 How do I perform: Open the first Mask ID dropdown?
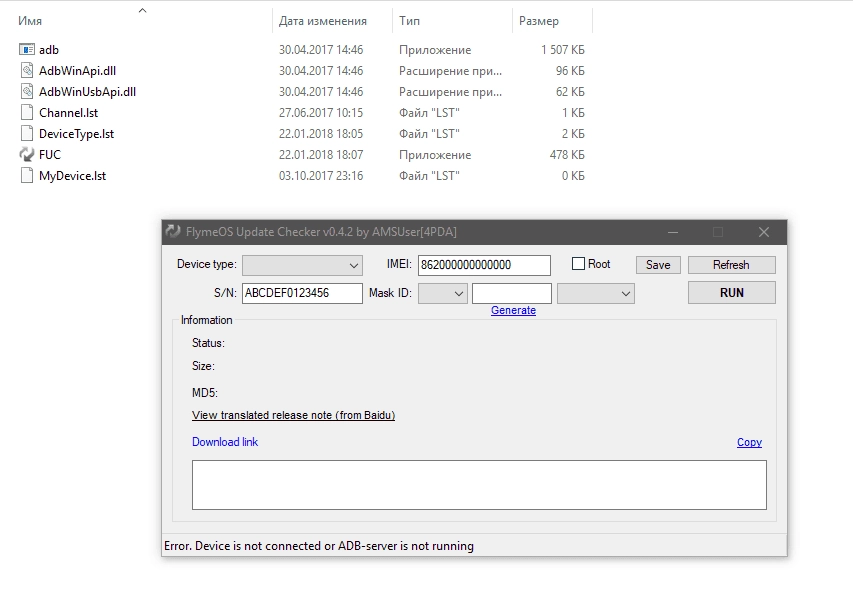coord(443,294)
